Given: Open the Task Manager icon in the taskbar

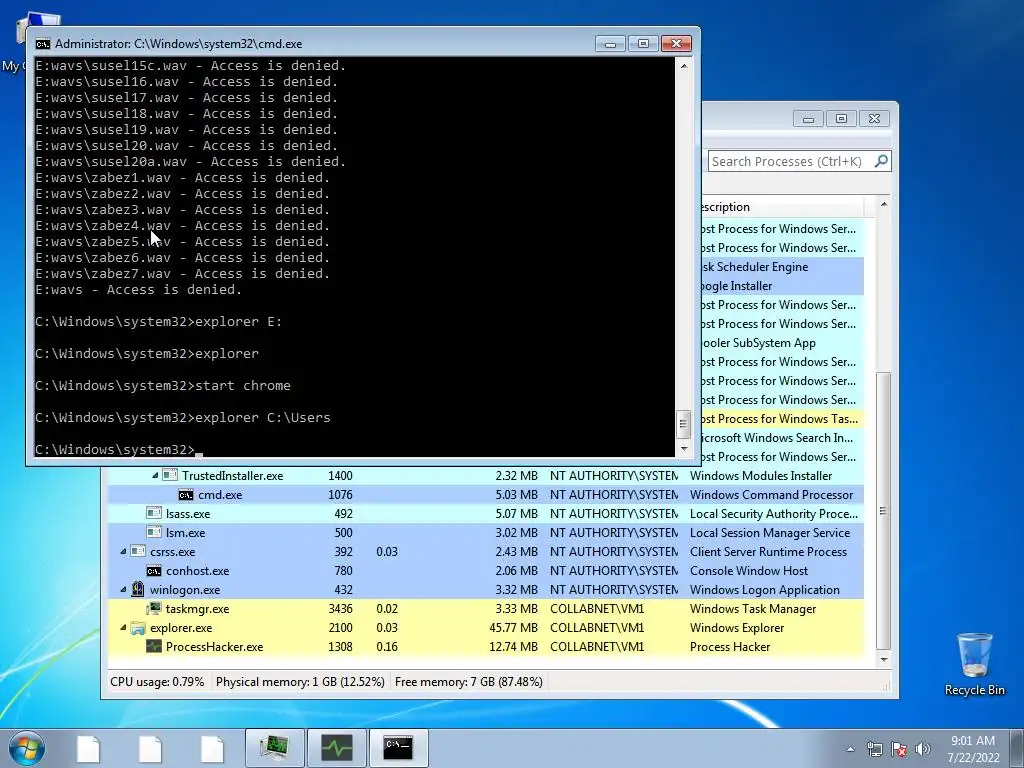Looking at the screenshot, I should (275, 748).
